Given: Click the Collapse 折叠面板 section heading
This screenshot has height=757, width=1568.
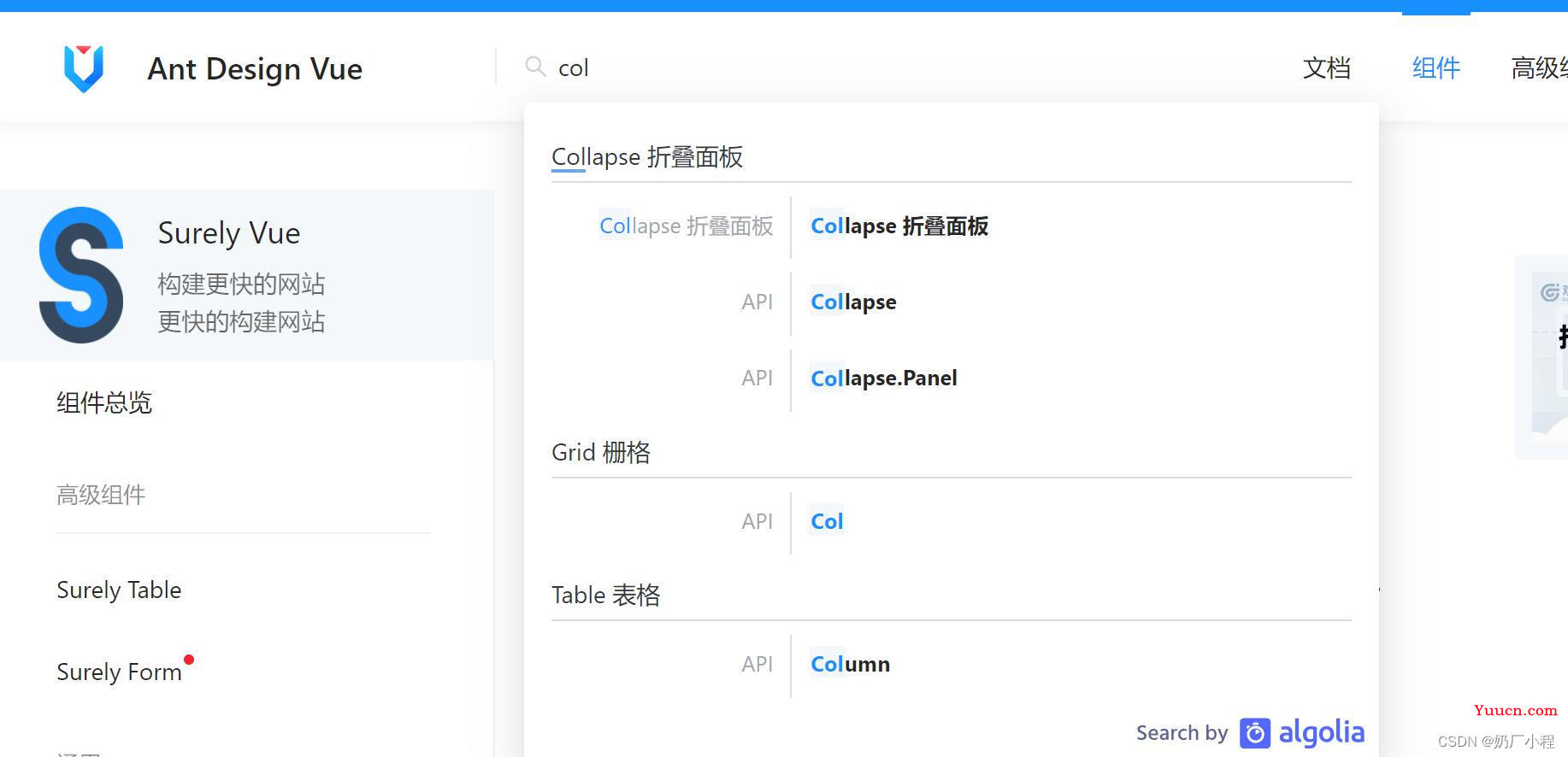Looking at the screenshot, I should 647,157.
